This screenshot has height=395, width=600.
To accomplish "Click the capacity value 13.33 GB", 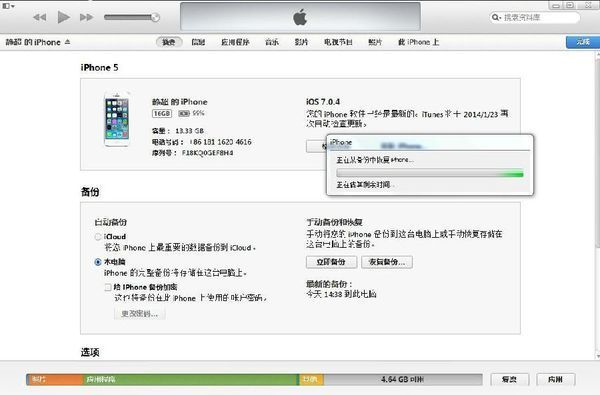I will [189, 131].
